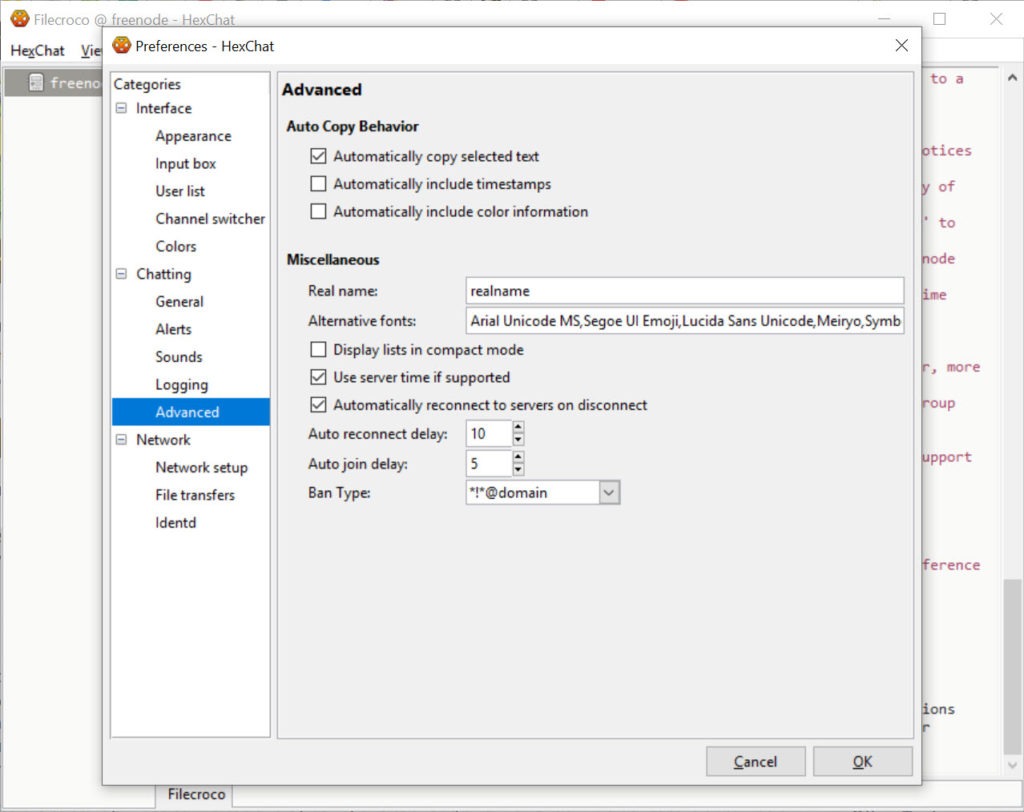The image size is (1024, 812).
Task: Click the Miscellaneous section heading
Action: [333, 259]
